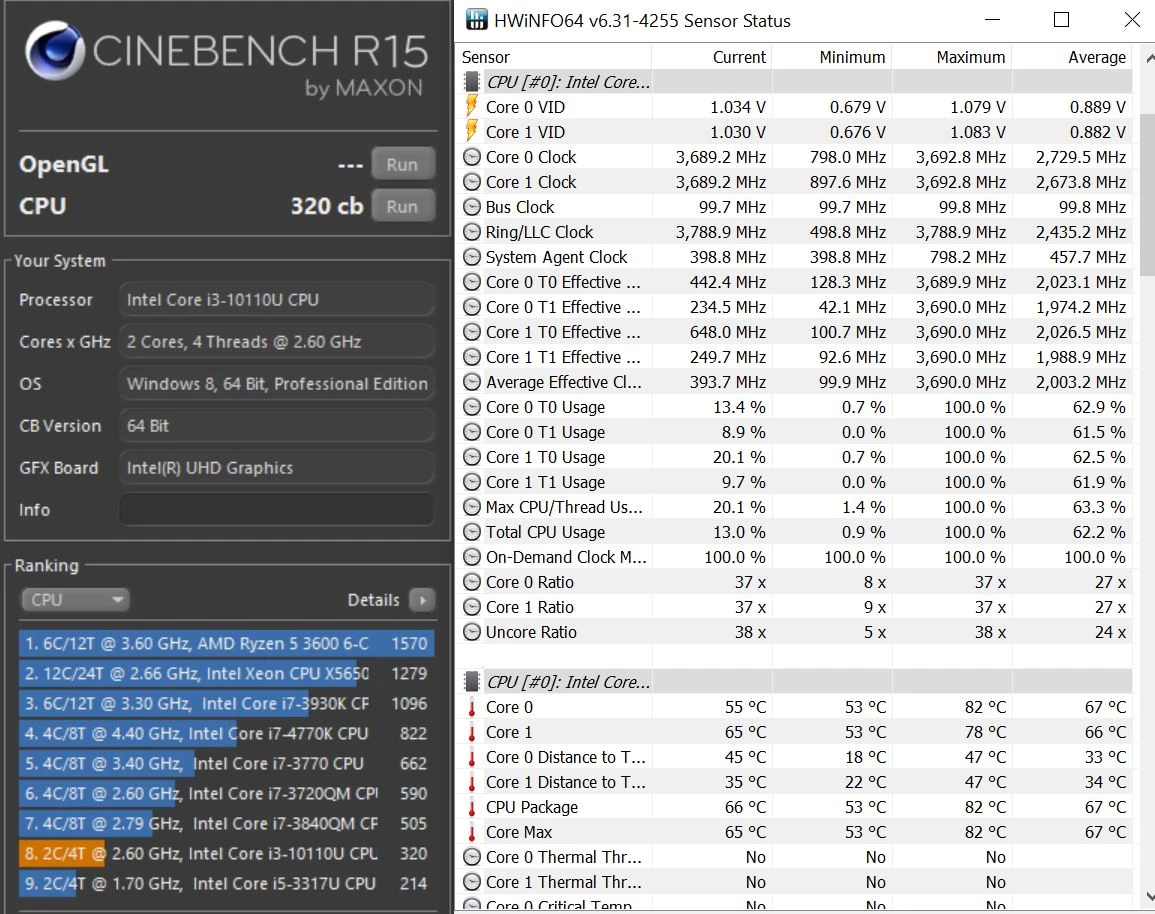
Task: Click the chip icon of the first CPU [#0] group
Action: click(471, 82)
